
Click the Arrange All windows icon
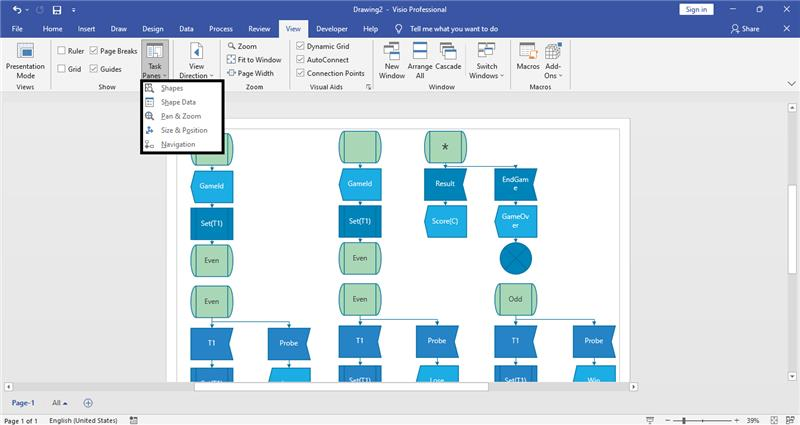(x=420, y=51)
